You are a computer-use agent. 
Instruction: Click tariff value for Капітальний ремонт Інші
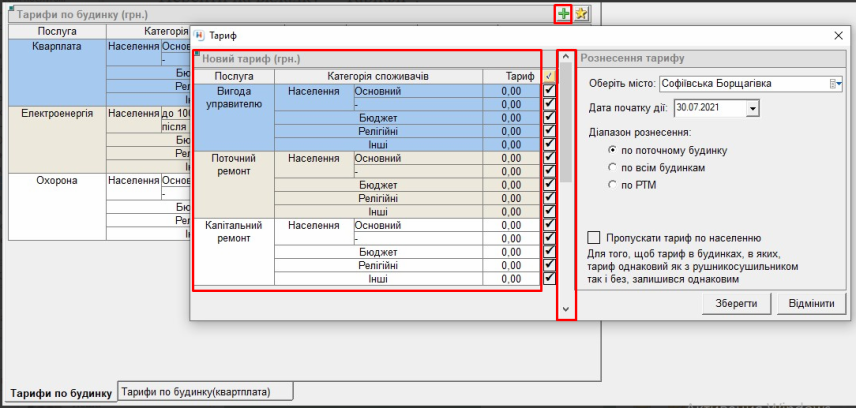512,279
